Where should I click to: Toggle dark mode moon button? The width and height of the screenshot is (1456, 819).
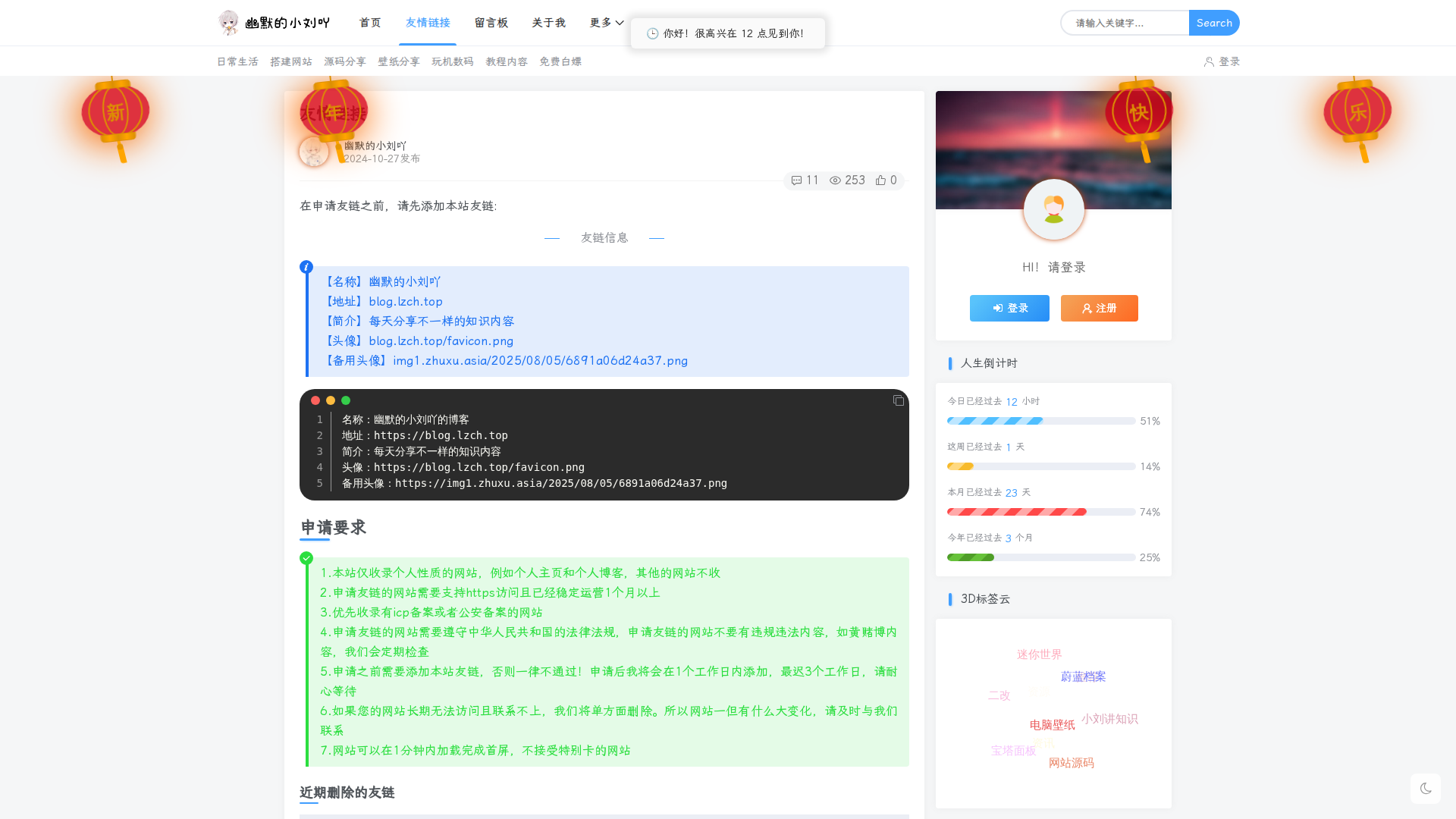click(x=1426, y=789)
